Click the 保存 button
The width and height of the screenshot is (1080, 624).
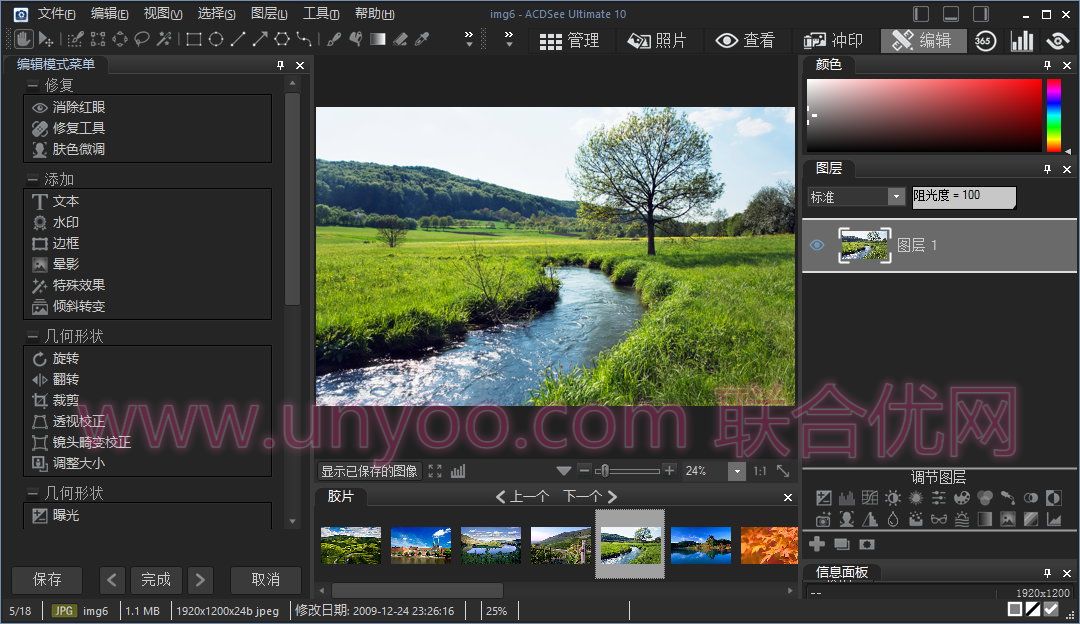click(x=47, y=580)
